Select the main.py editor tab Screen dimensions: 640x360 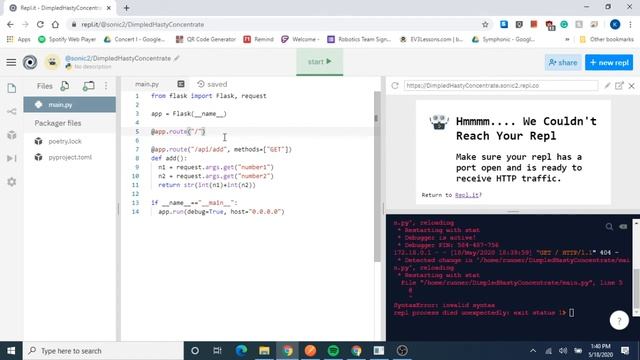147,84
